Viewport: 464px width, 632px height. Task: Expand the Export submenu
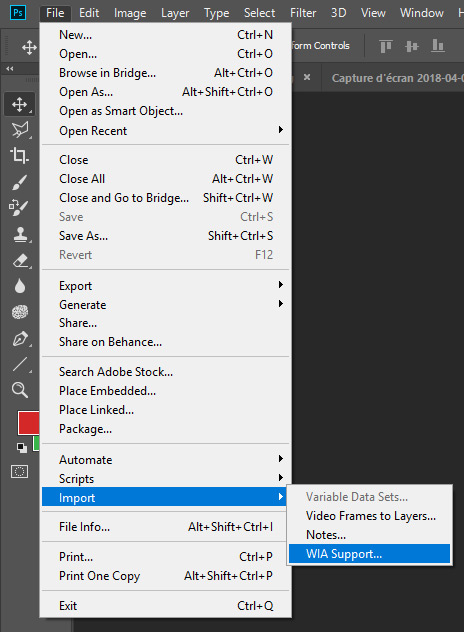tap(165, 286)
